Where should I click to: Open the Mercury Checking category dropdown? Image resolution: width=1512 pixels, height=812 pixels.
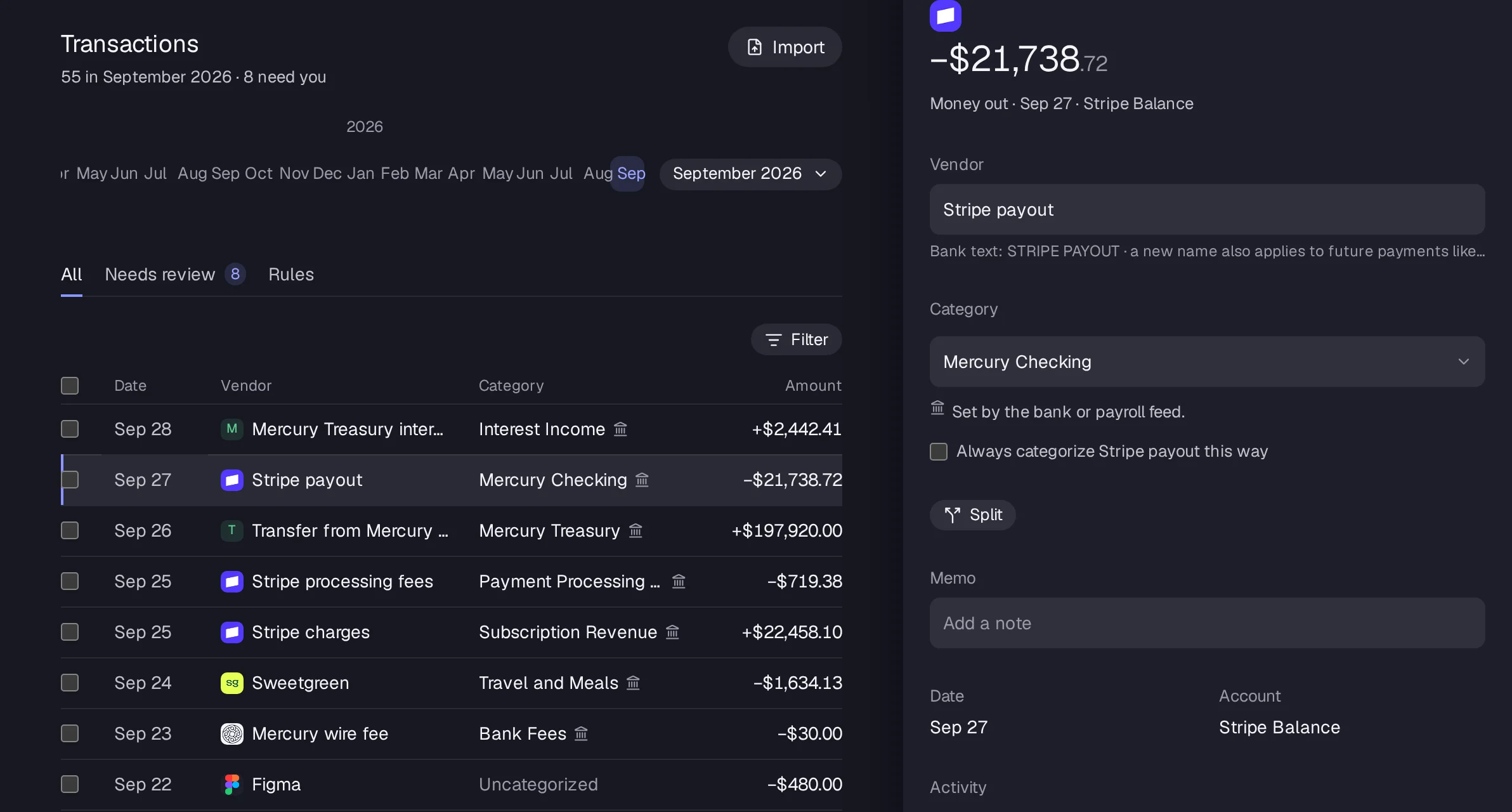(1207, 362)
